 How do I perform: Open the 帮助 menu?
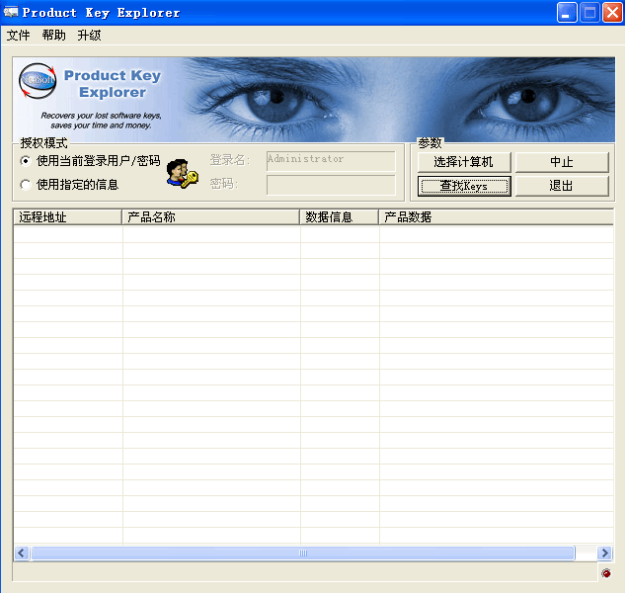[x=54, y=36]
